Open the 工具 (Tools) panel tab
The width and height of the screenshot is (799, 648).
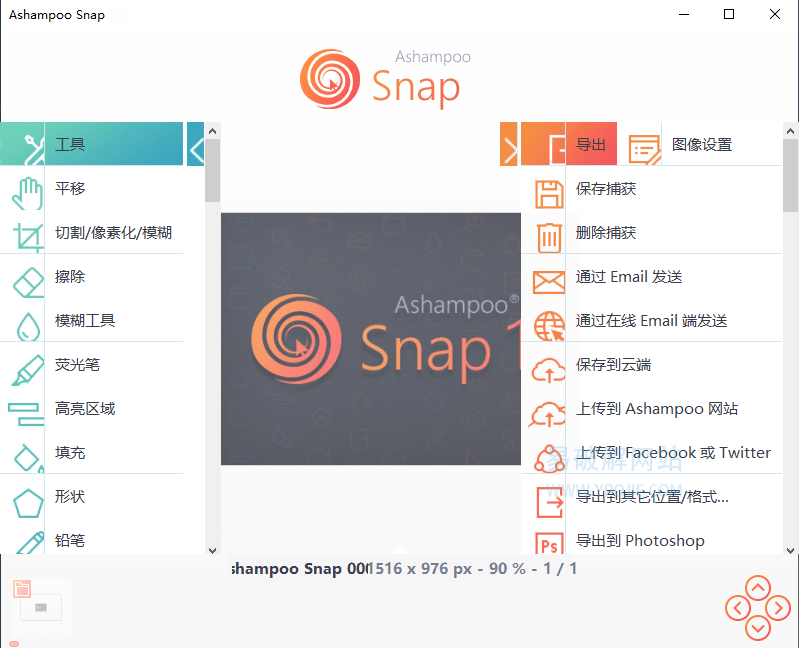(92, 144)
